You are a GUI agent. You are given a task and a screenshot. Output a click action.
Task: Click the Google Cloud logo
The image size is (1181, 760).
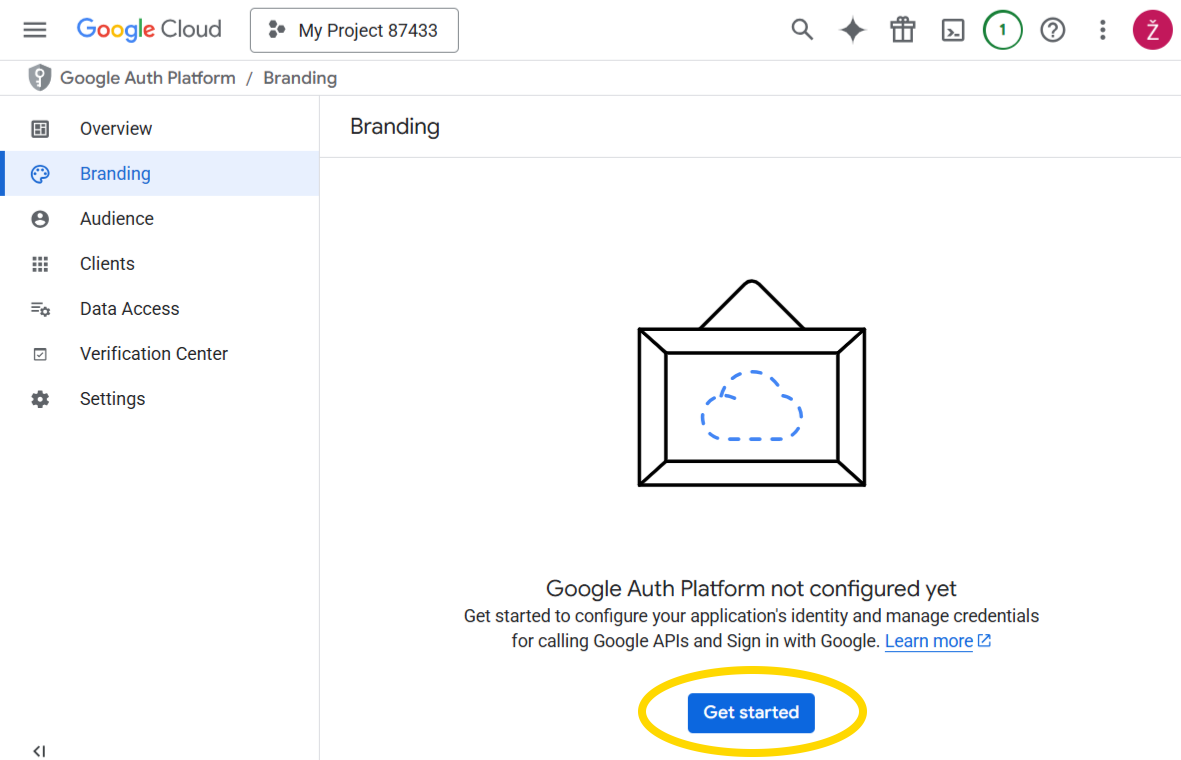point(149,29)
